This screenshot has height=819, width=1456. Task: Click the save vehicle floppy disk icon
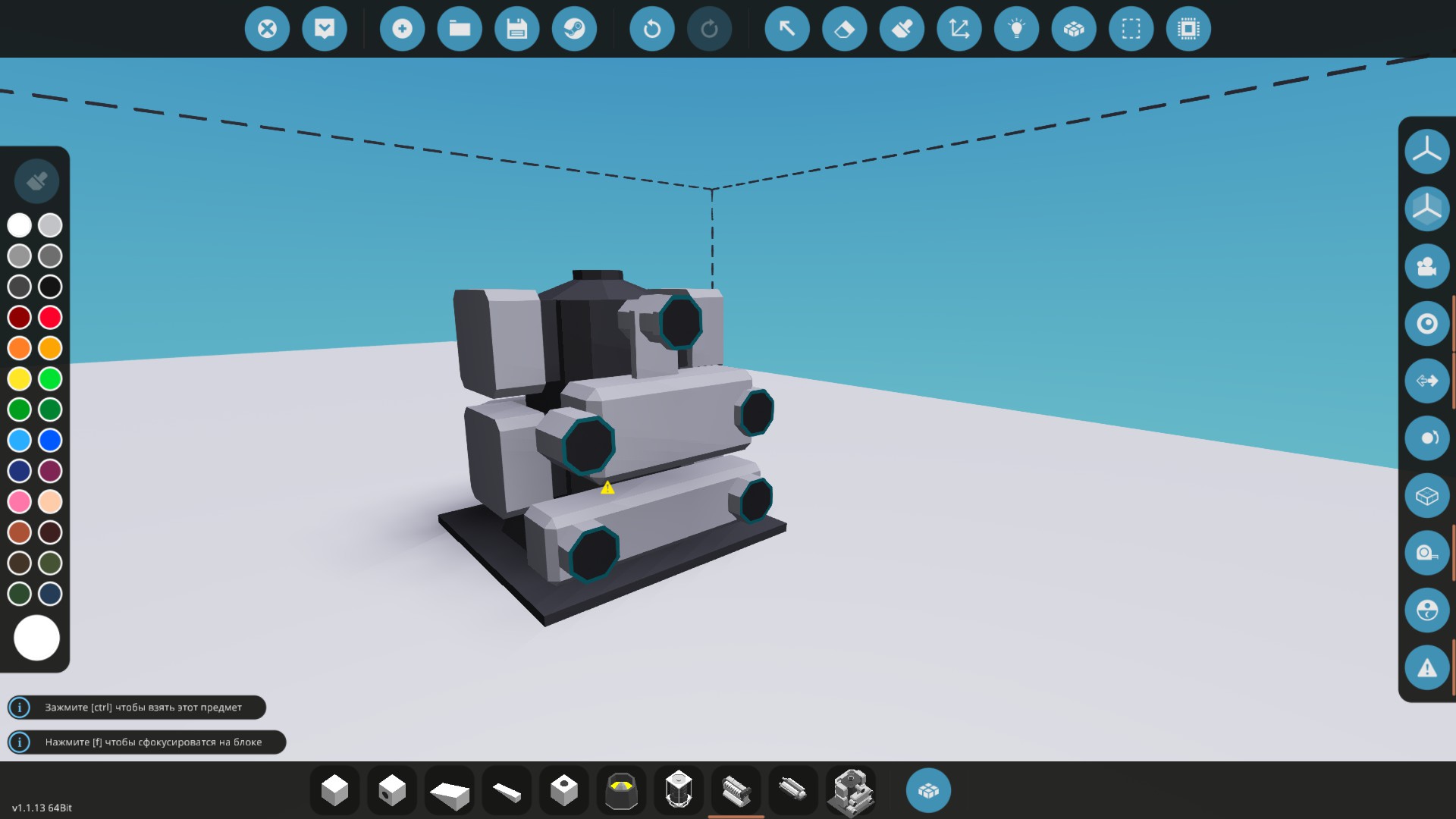coord(516,29)
